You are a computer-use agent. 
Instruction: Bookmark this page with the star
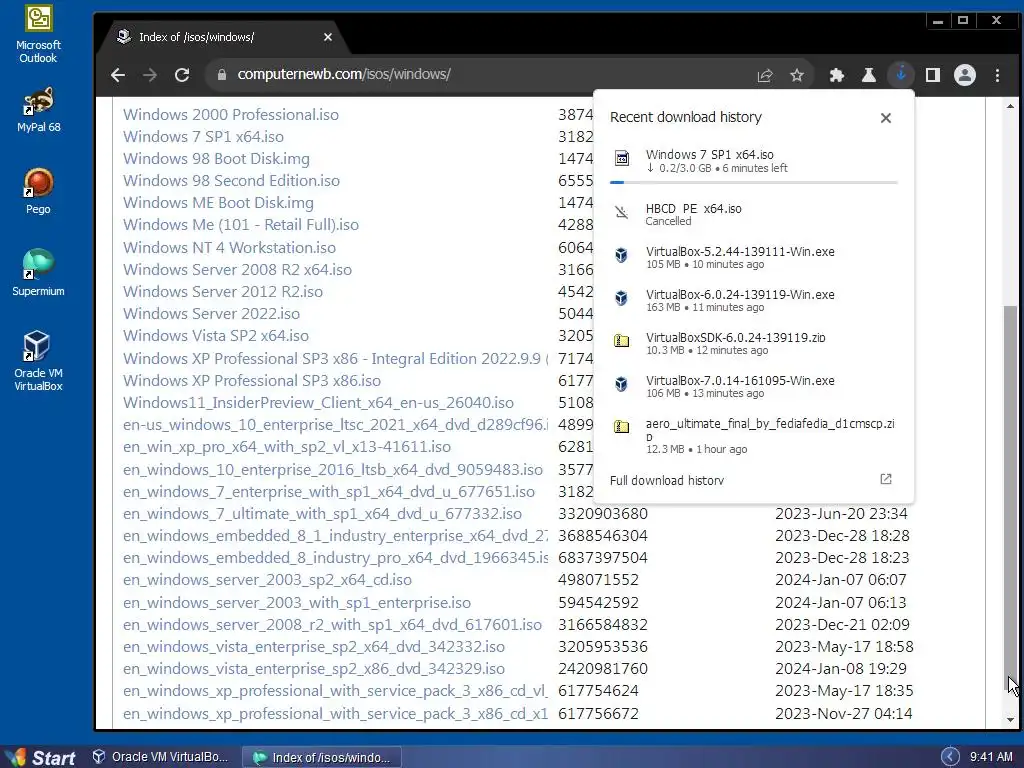coord(797,75)
